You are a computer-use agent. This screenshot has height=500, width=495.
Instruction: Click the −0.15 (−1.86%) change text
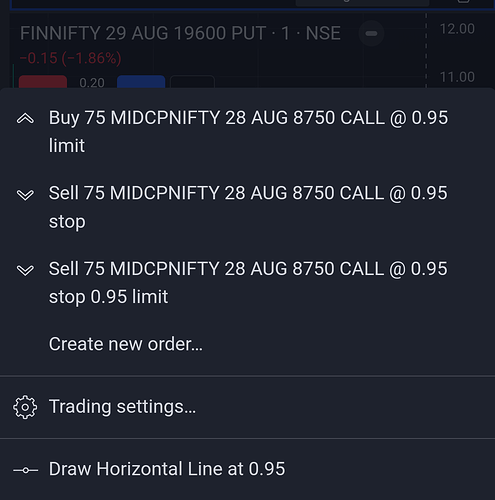70,58
